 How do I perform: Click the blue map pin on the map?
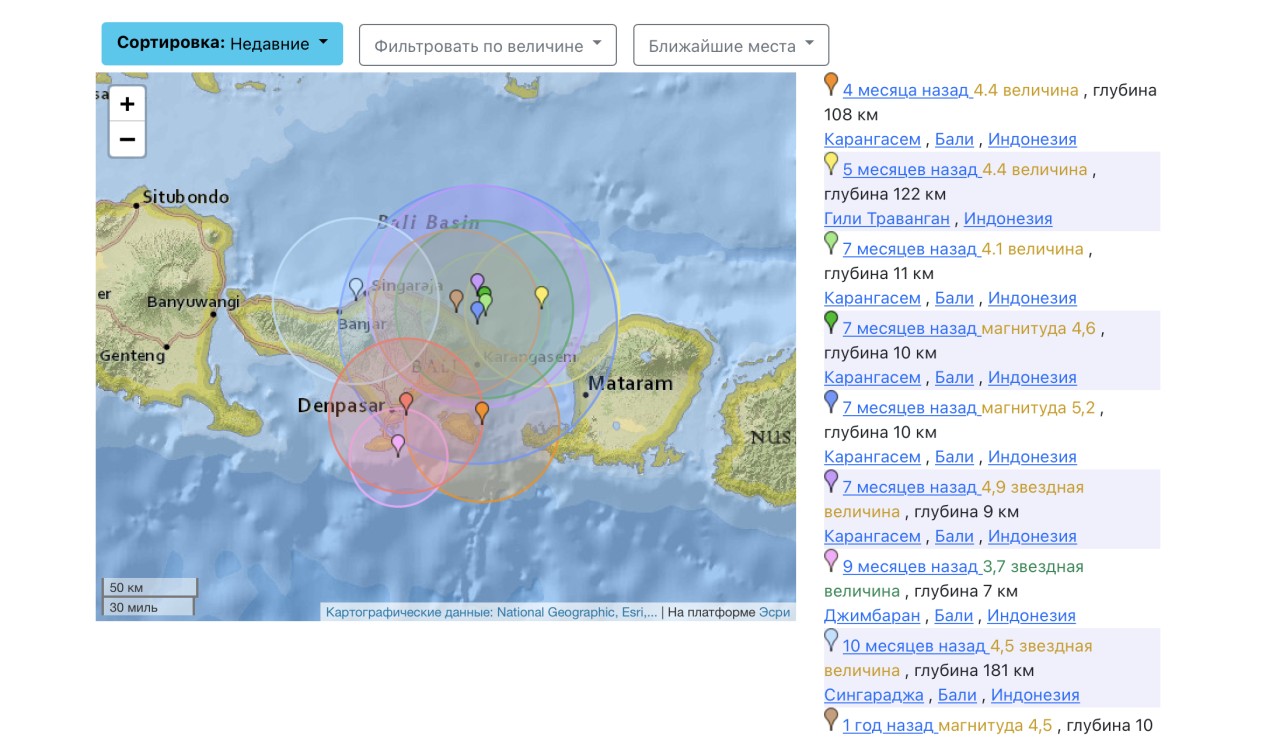click(x=477, y=312)
